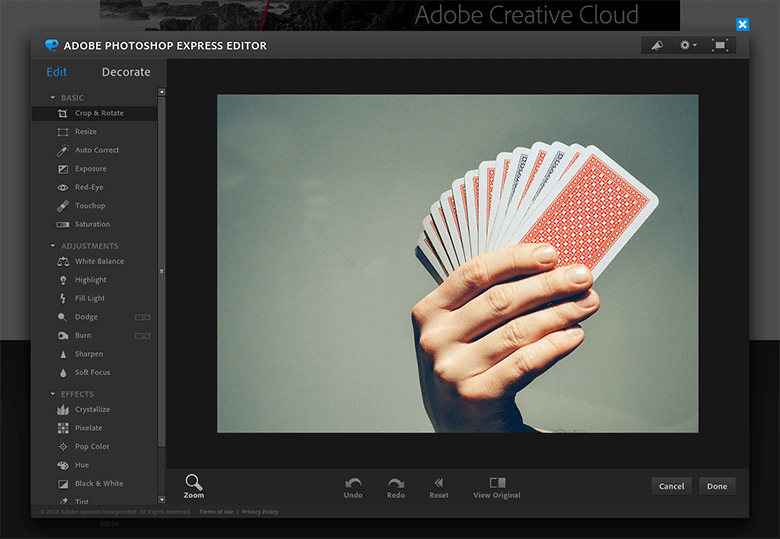This screenshot has height=539, width=780.
Task: Select the White Balance scales icon
Action: click(x=63, y=262)
